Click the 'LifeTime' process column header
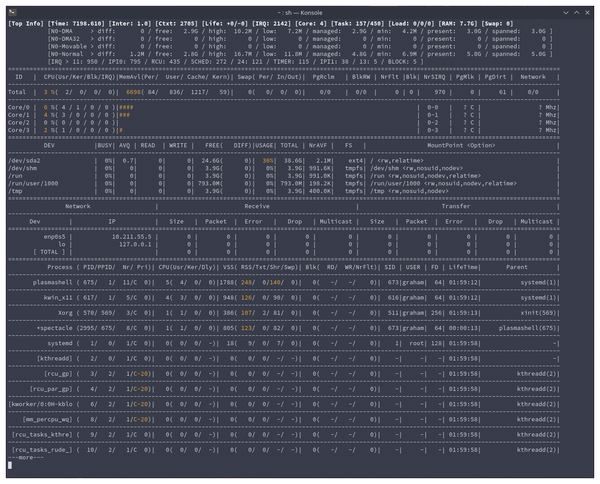Viewport: 600px width, 484px height. [x=463, y=267]
